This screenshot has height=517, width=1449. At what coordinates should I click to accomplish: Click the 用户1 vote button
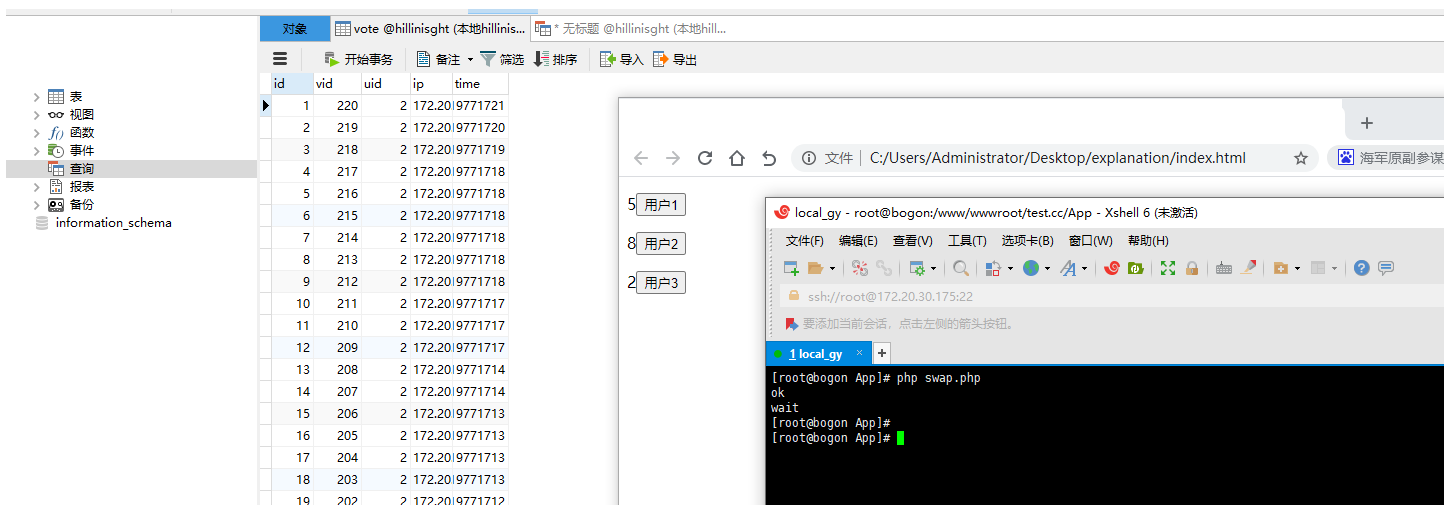pyautogui.click(x=661, y=205)
